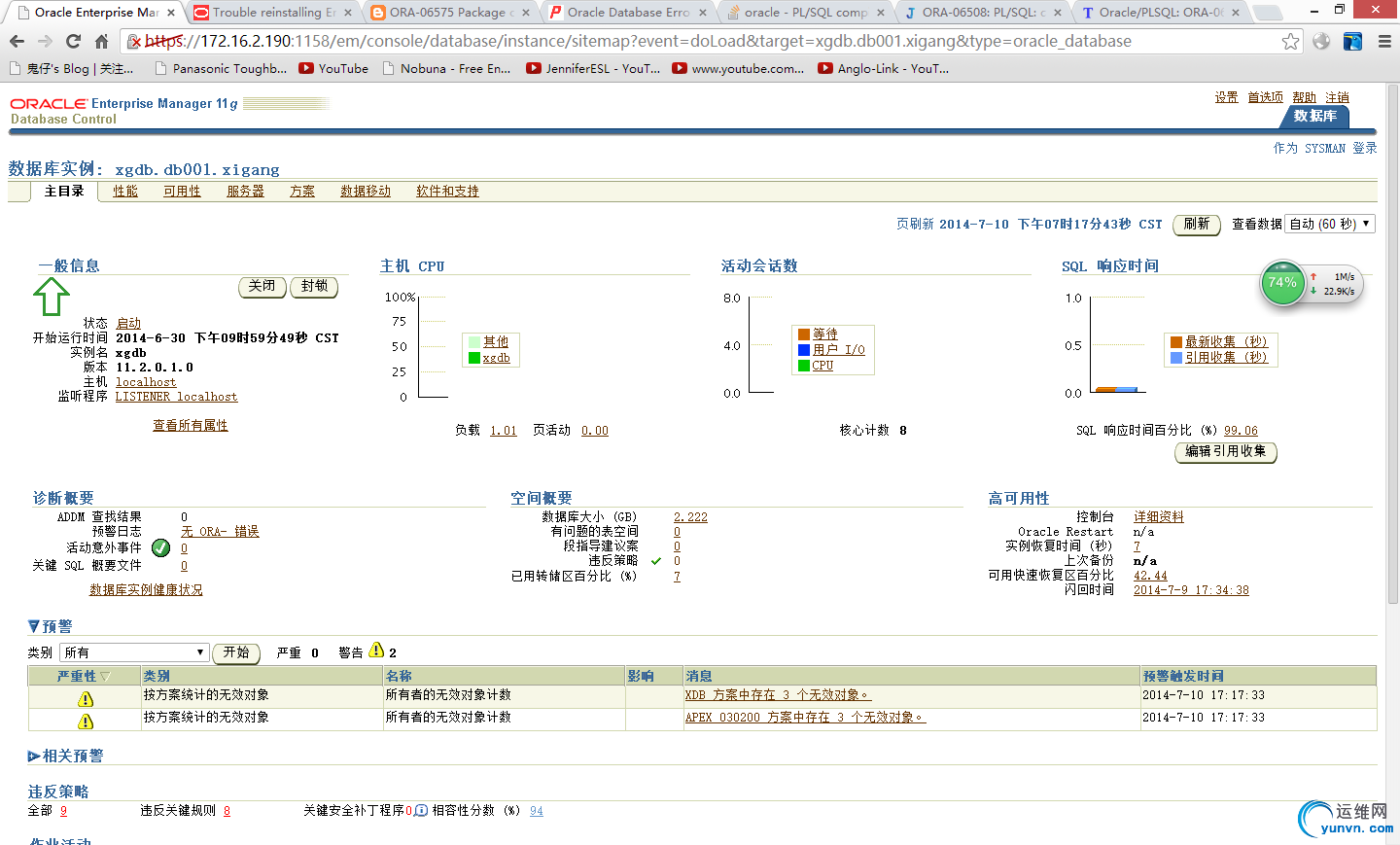Open LISTENER_localhost listener link
This screenshot has width=1400, height=845.
[176, 397]
